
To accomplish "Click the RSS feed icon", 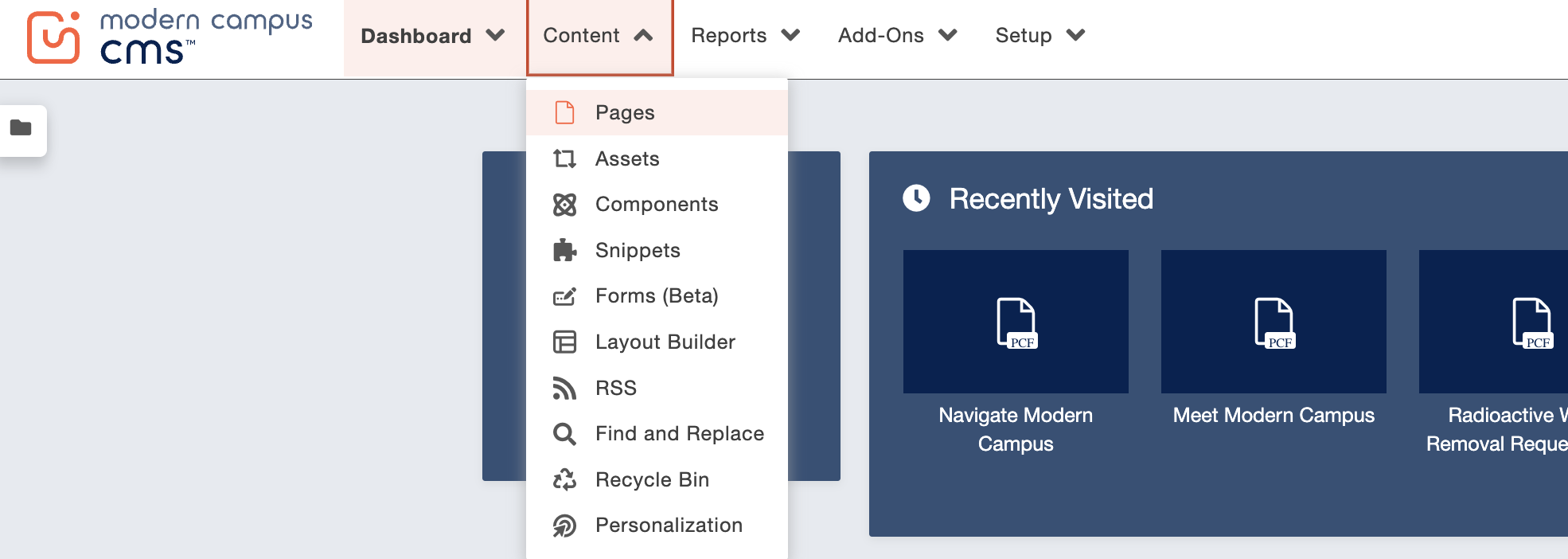I will pyautogui.click(x=564, y=389).
